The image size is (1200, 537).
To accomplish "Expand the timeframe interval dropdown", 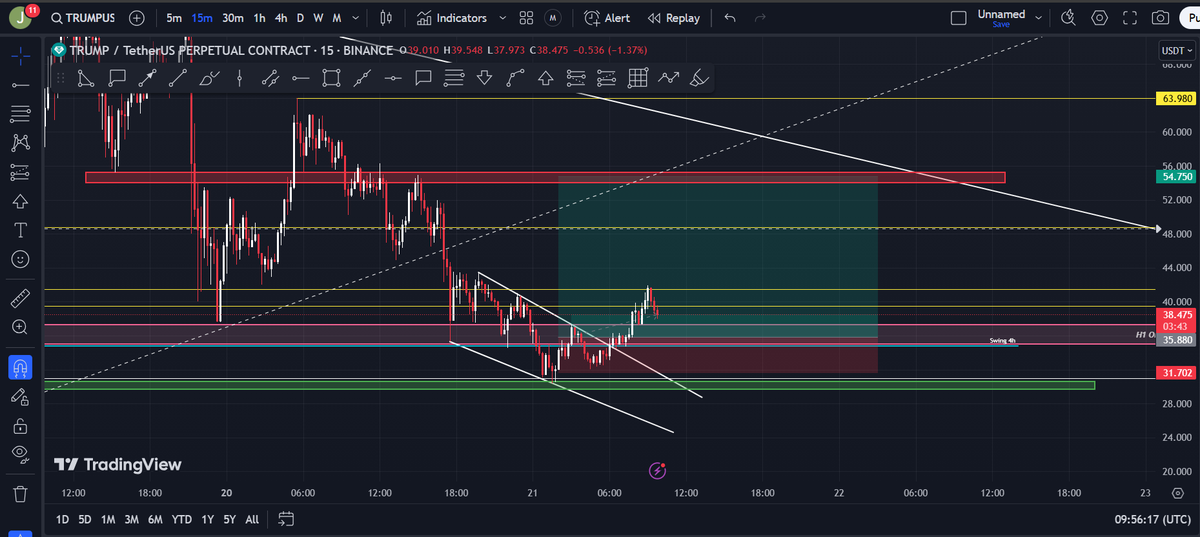I will (357, 18).
